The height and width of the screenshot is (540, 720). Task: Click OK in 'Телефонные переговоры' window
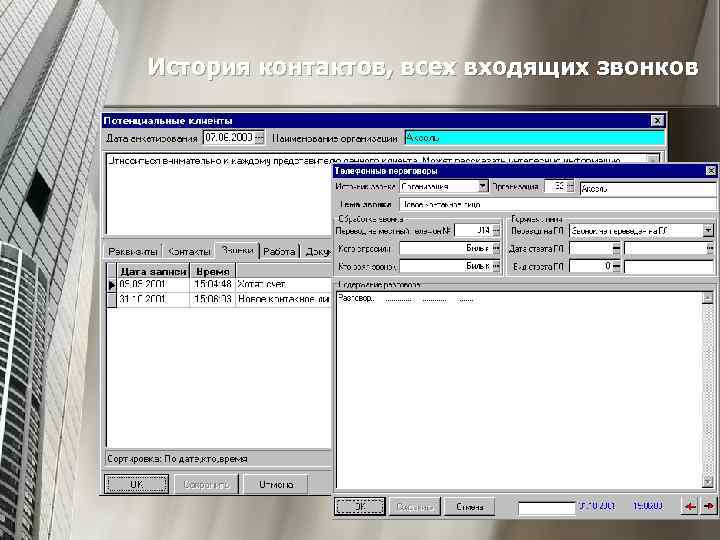pyautogui.click(x=360, y=506)
